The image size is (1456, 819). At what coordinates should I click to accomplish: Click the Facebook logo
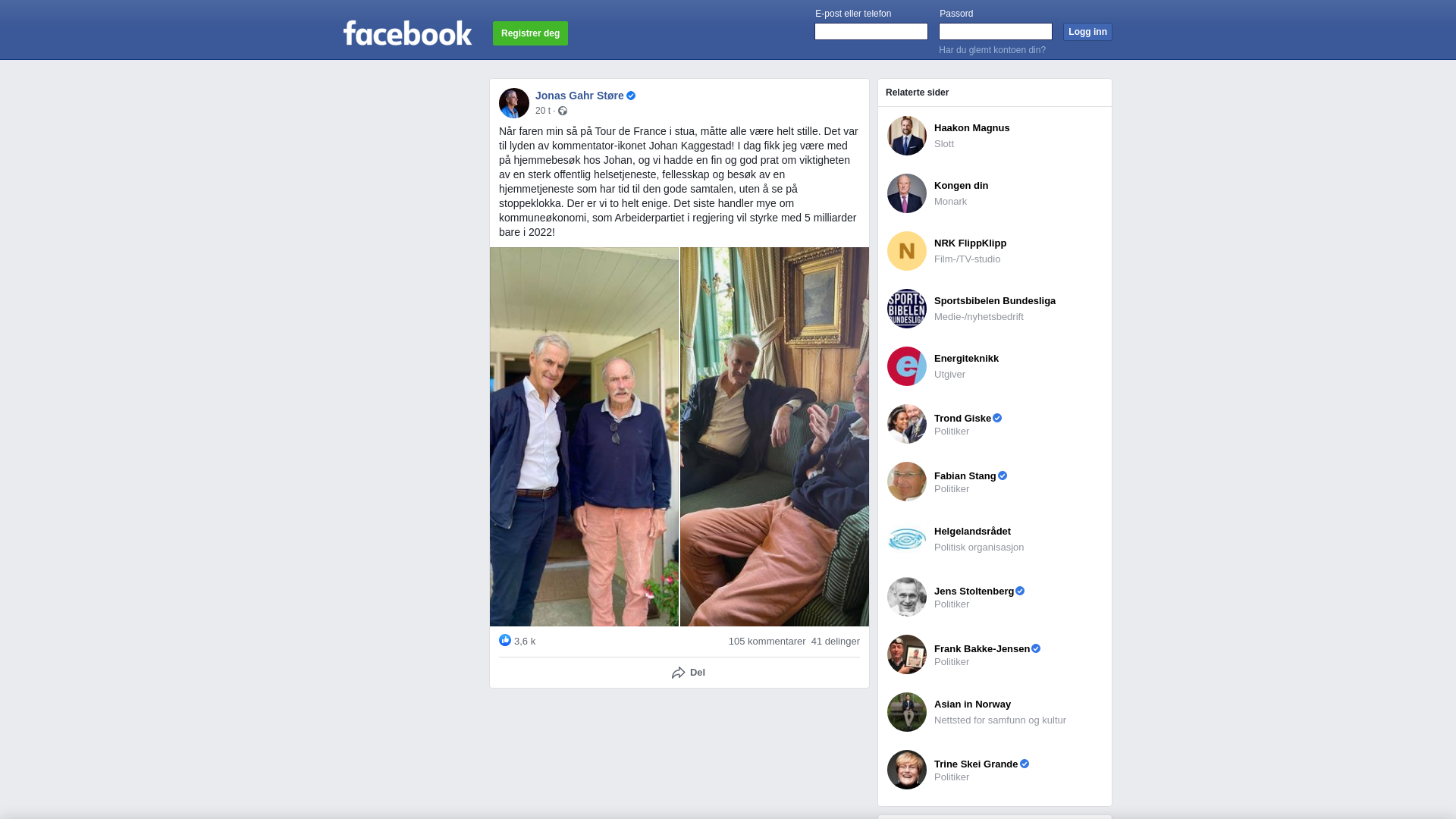407,33
